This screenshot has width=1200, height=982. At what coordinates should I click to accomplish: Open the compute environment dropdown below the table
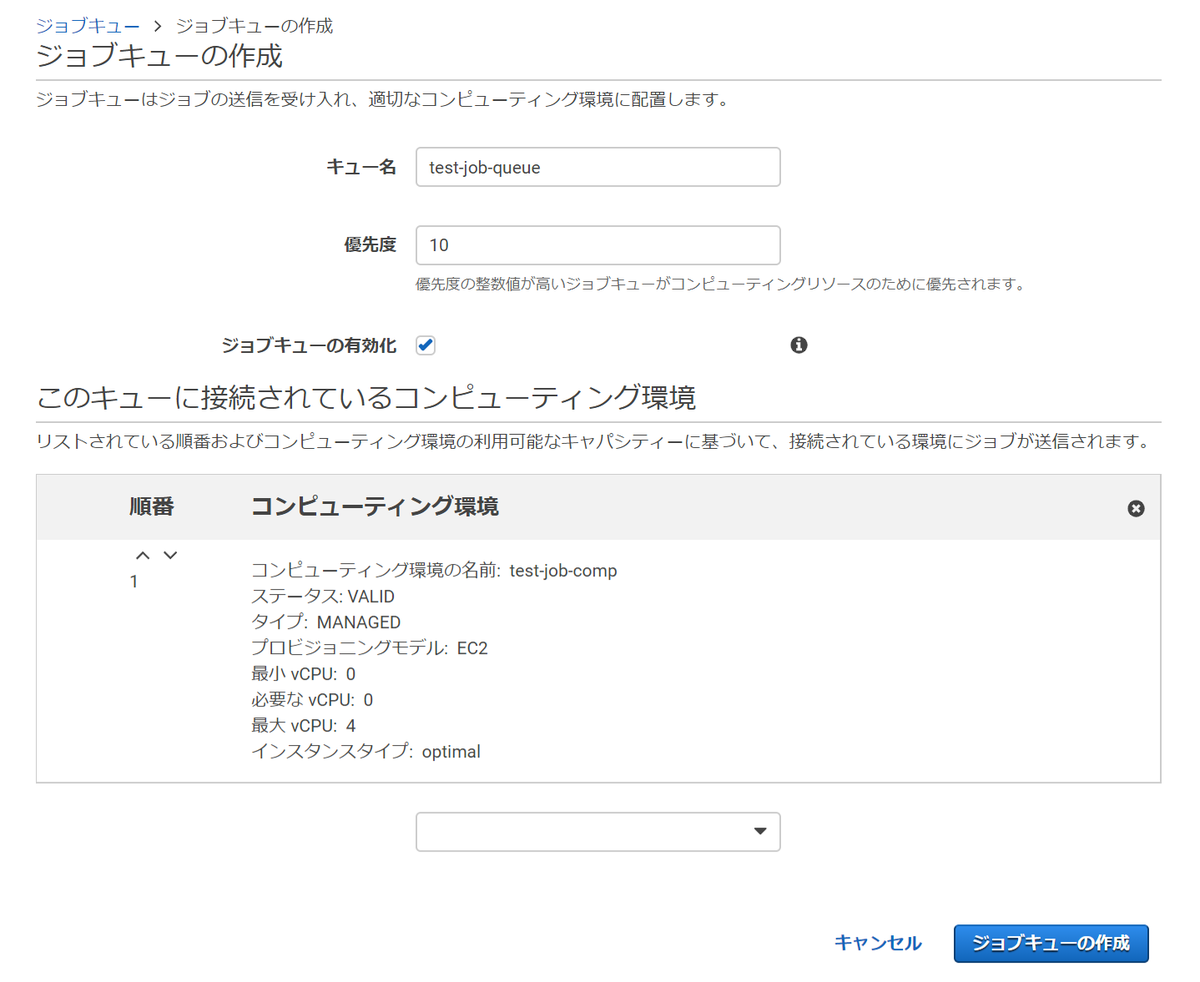coord(597,831)
